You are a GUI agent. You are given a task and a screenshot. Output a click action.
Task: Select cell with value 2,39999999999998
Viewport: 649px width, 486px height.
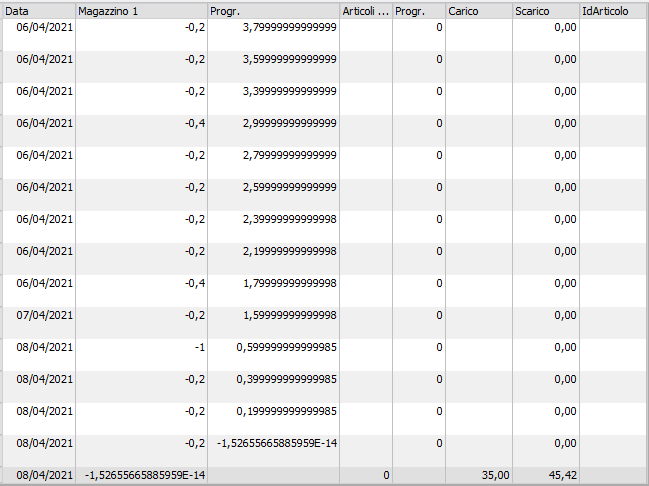[x=274, y=226]
